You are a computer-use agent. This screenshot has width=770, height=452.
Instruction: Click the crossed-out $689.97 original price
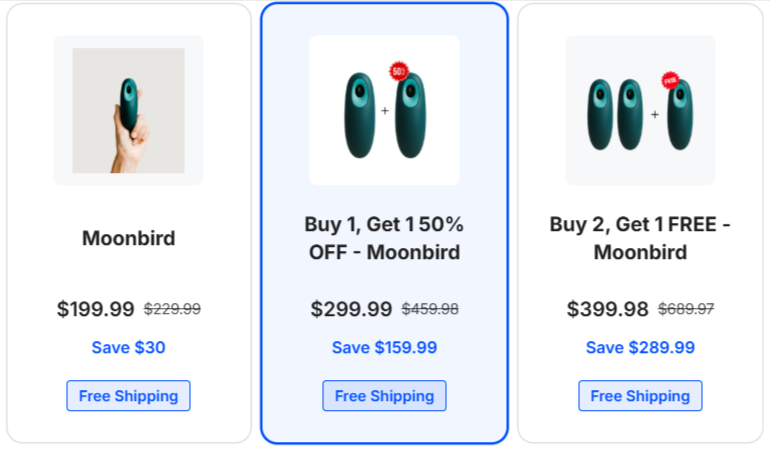pos(686,310)
